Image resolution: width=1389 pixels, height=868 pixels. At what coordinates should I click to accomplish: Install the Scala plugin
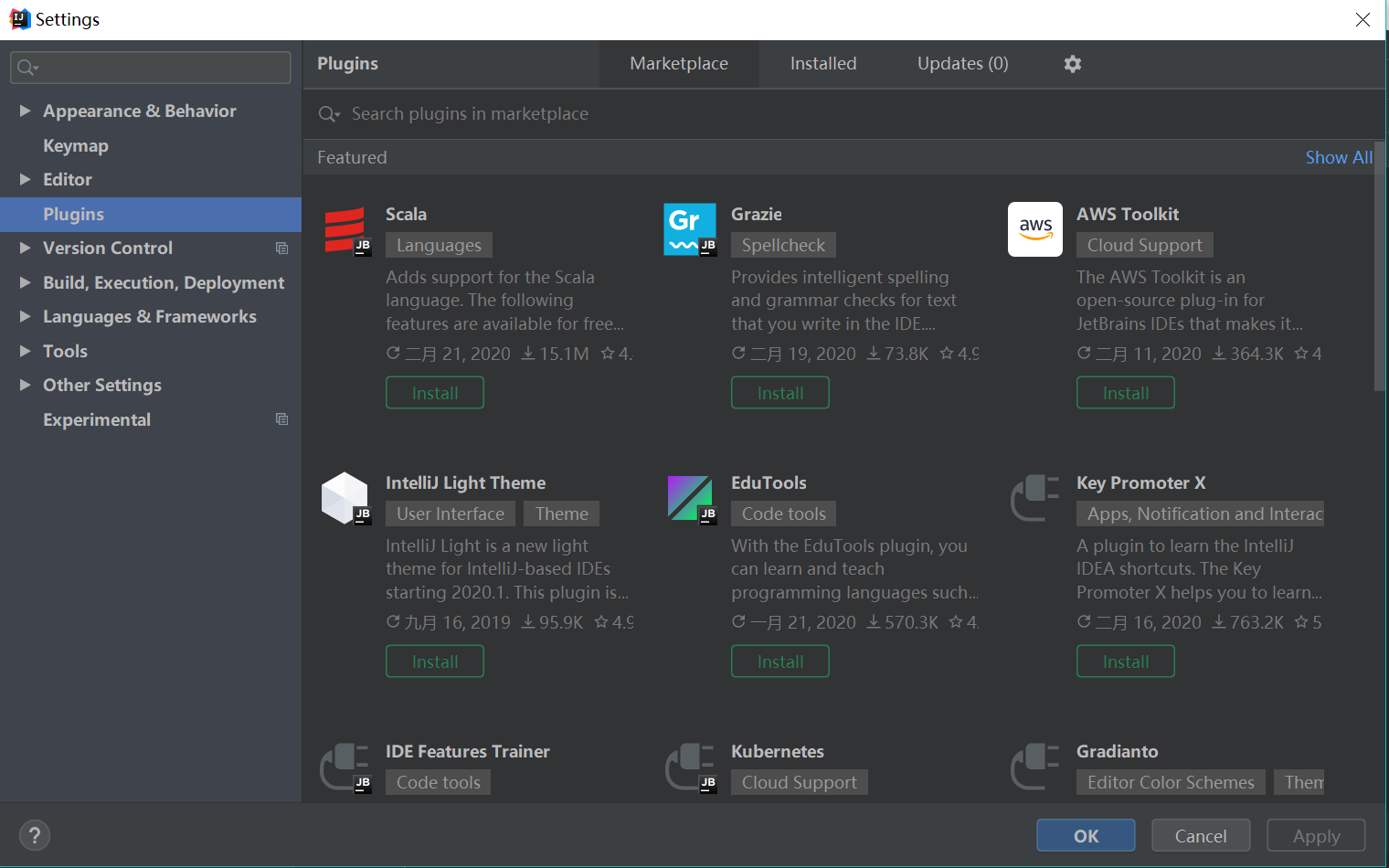coord(435,393)
